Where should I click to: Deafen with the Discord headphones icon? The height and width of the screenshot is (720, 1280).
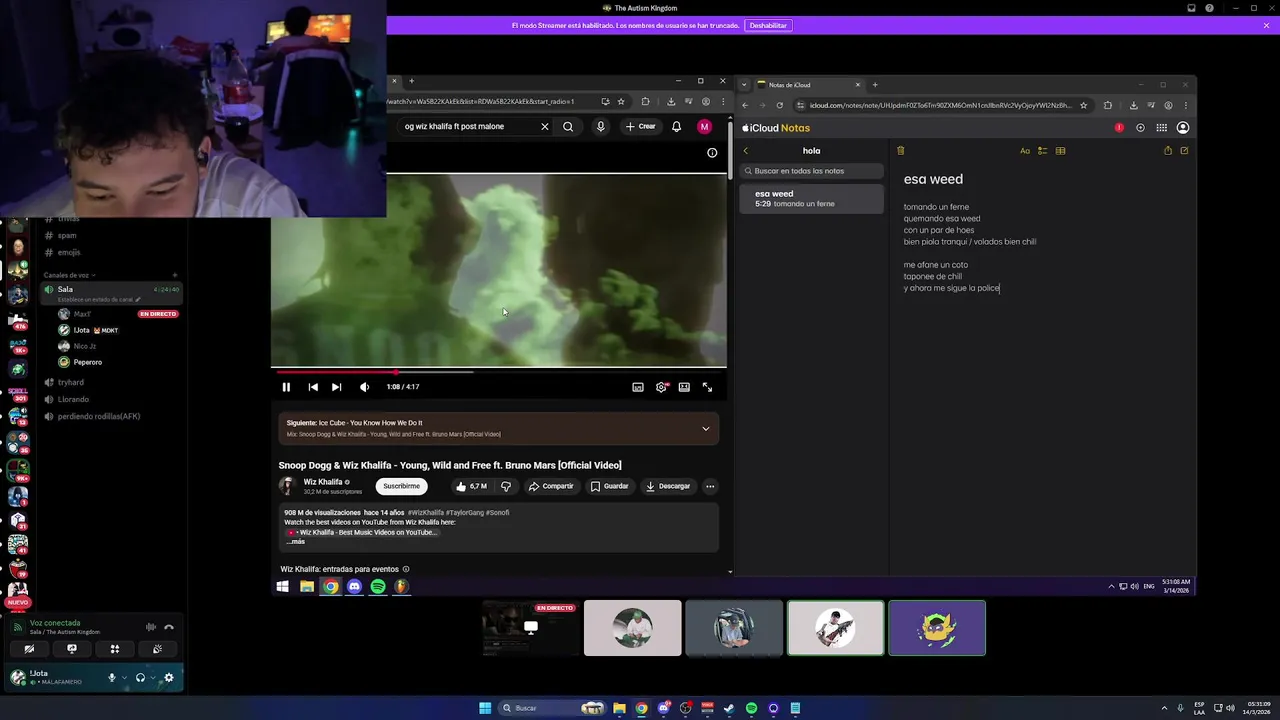[x=140, y=677]
